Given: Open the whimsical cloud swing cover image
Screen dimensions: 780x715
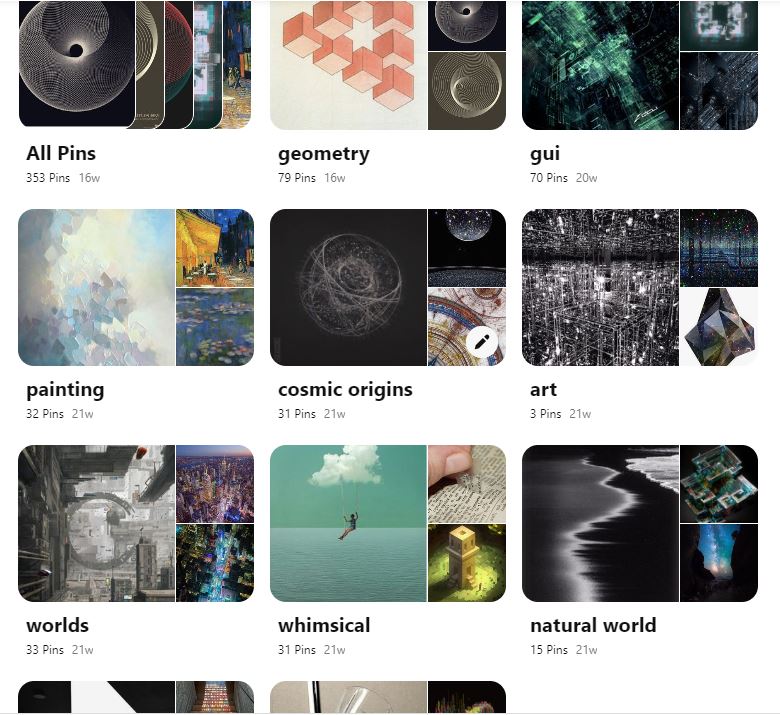Looking at the screenshot, I should pyautogui.click(x=348, y=523).
